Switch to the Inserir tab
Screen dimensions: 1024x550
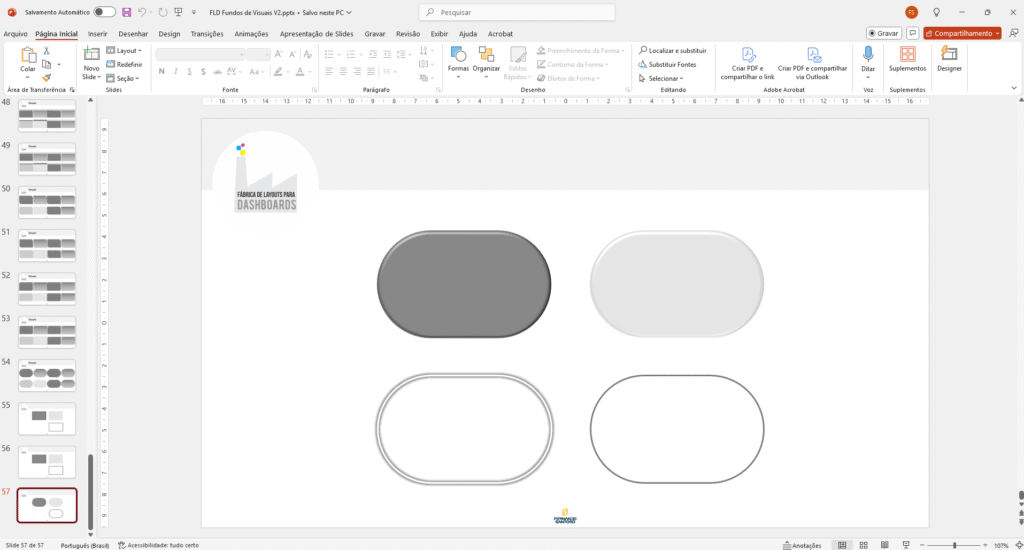tap(97, 33)
